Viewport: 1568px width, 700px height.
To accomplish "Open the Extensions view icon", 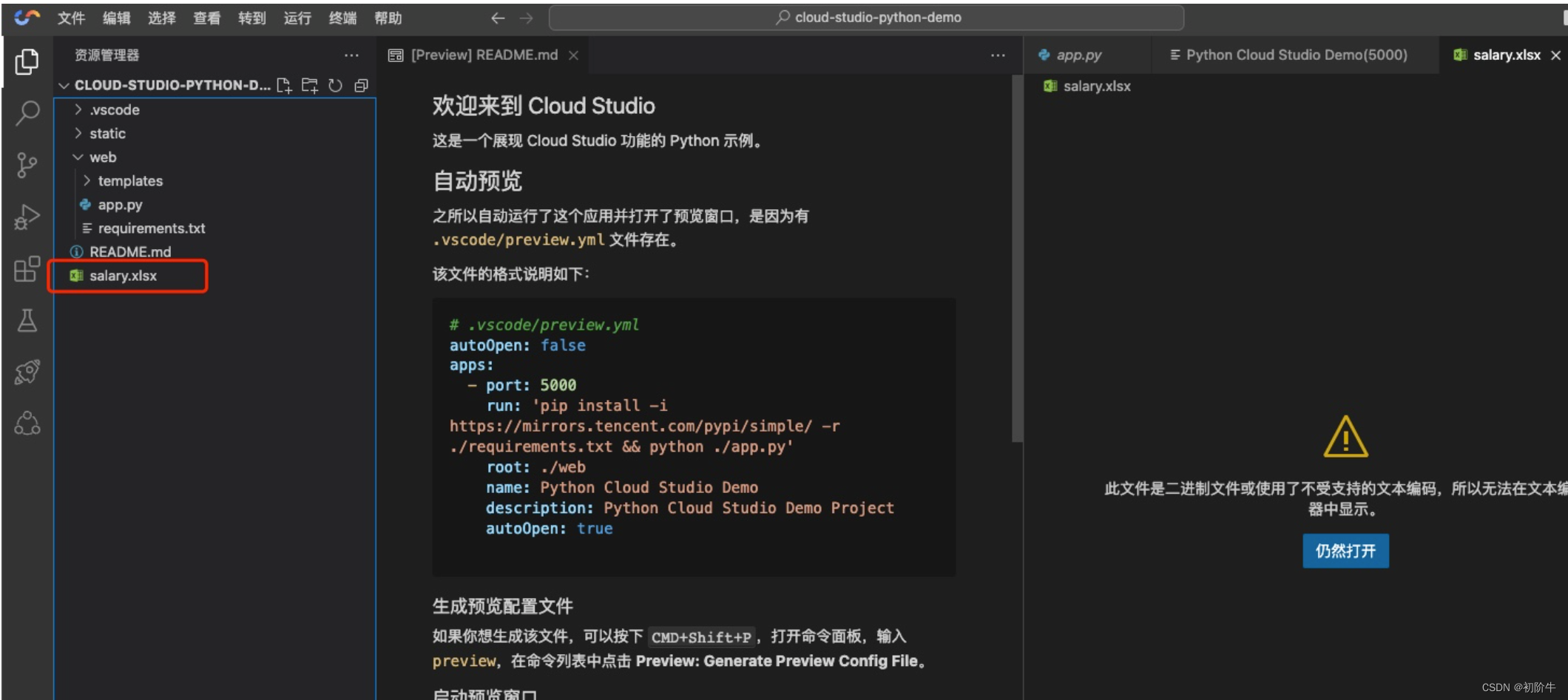I will point(27,269).
